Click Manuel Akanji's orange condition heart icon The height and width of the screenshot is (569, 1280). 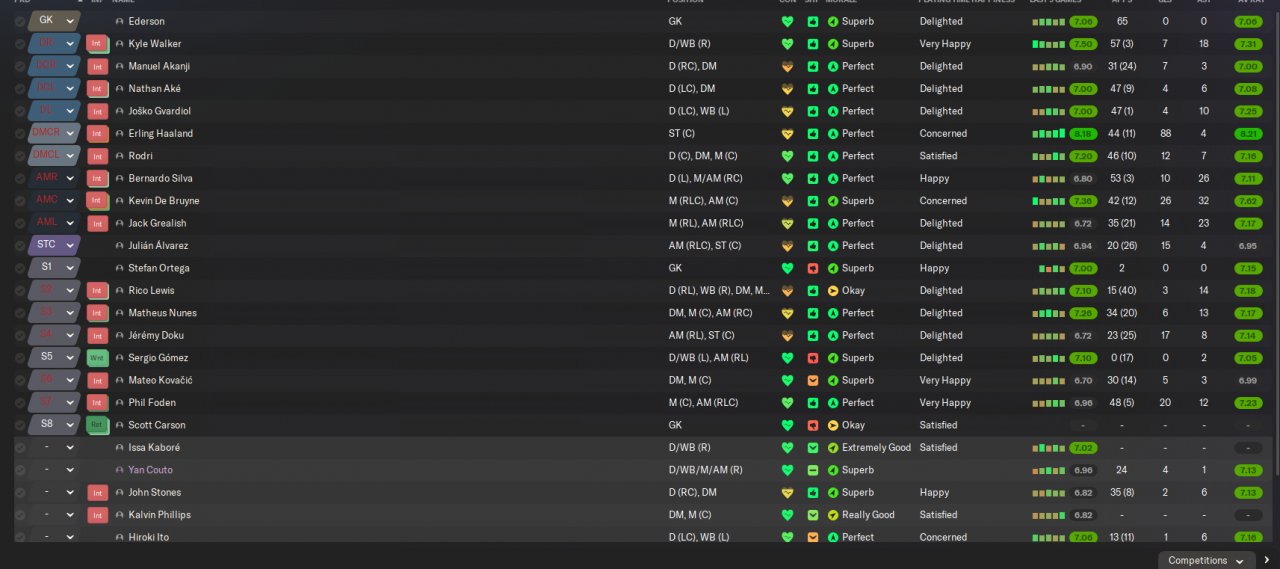click(787, 66)
